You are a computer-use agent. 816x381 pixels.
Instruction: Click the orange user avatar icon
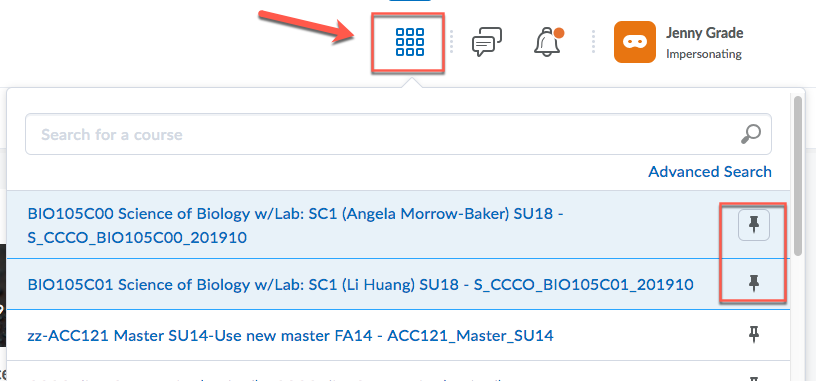pyautogui.click(x=634, y=42)
